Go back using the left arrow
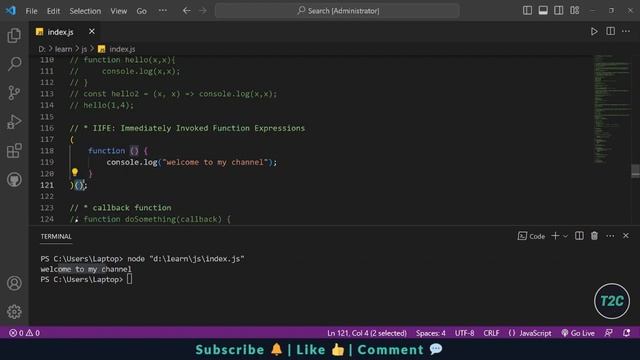Image resolution: width=640 pixels, height=360 pixels. [187, 11]
